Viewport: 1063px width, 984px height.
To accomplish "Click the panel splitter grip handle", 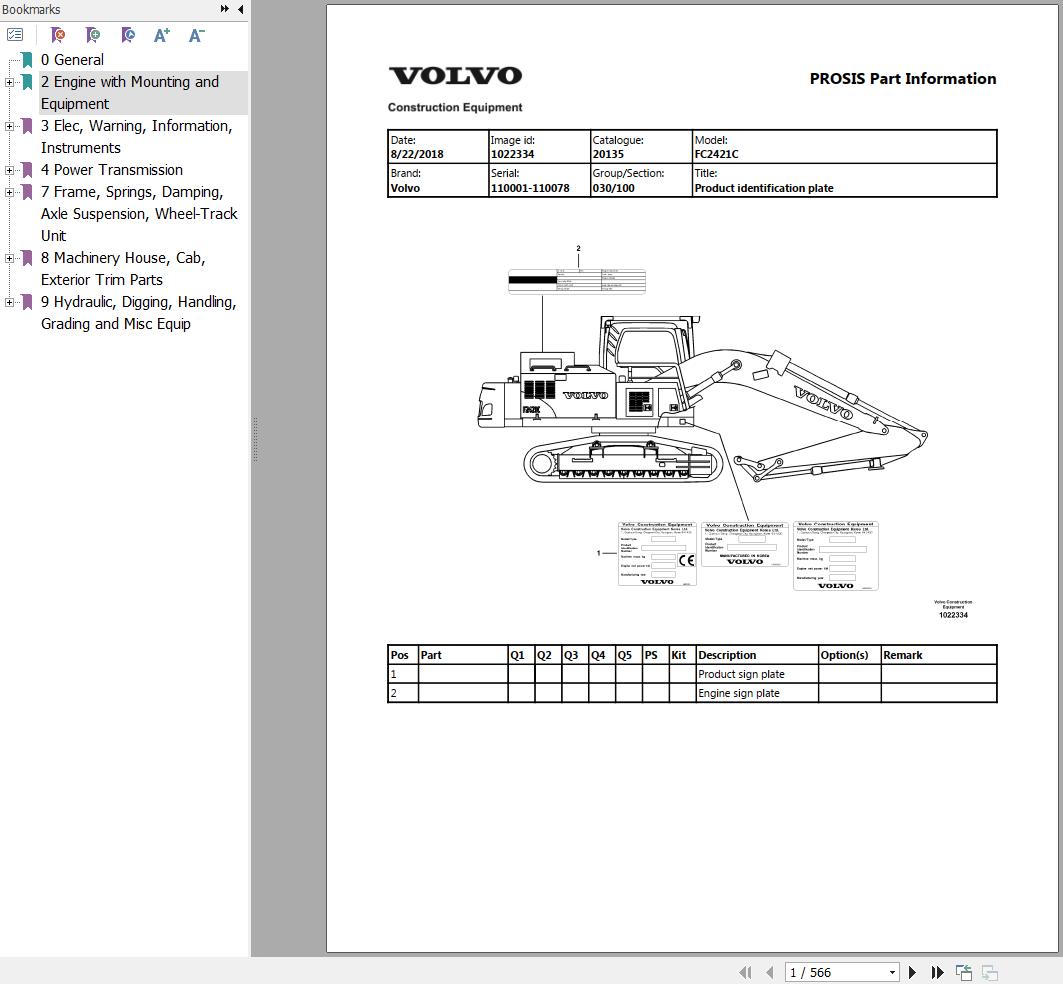I will (256, 439).
